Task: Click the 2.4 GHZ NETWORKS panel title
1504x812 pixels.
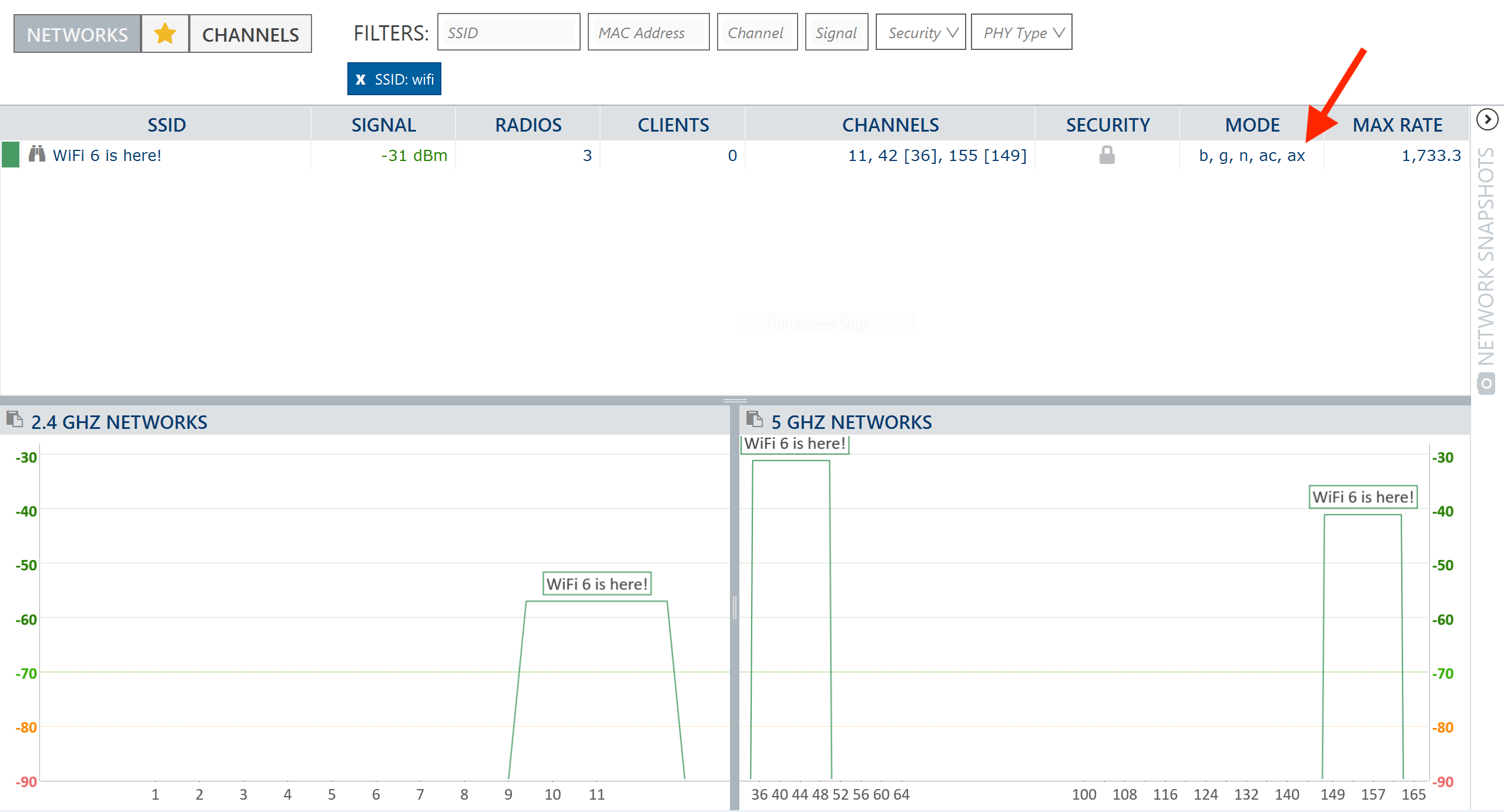Action: [x=119, y=422]
